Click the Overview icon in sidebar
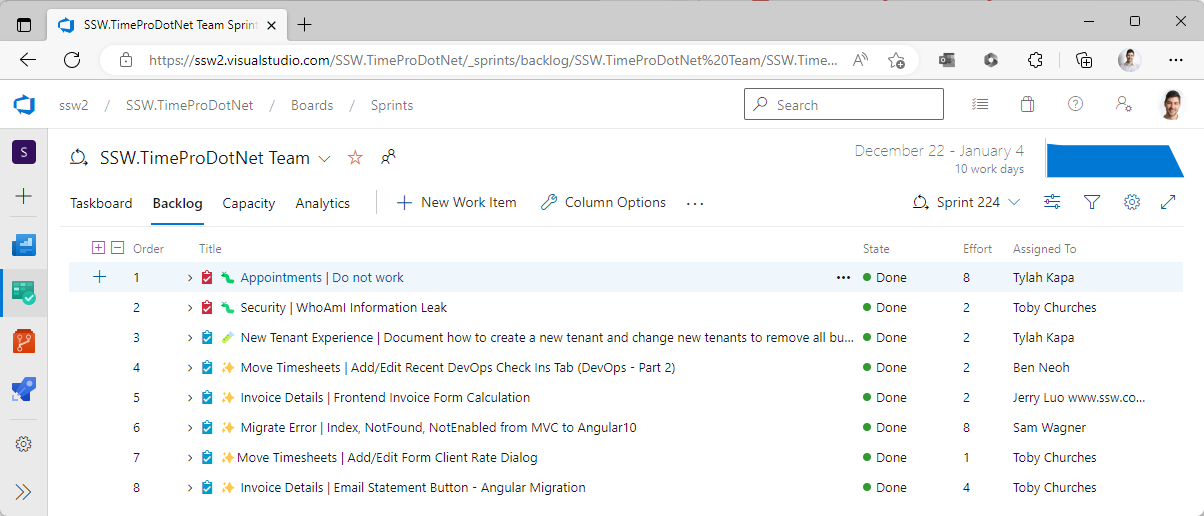 click(x=23, y=245)
